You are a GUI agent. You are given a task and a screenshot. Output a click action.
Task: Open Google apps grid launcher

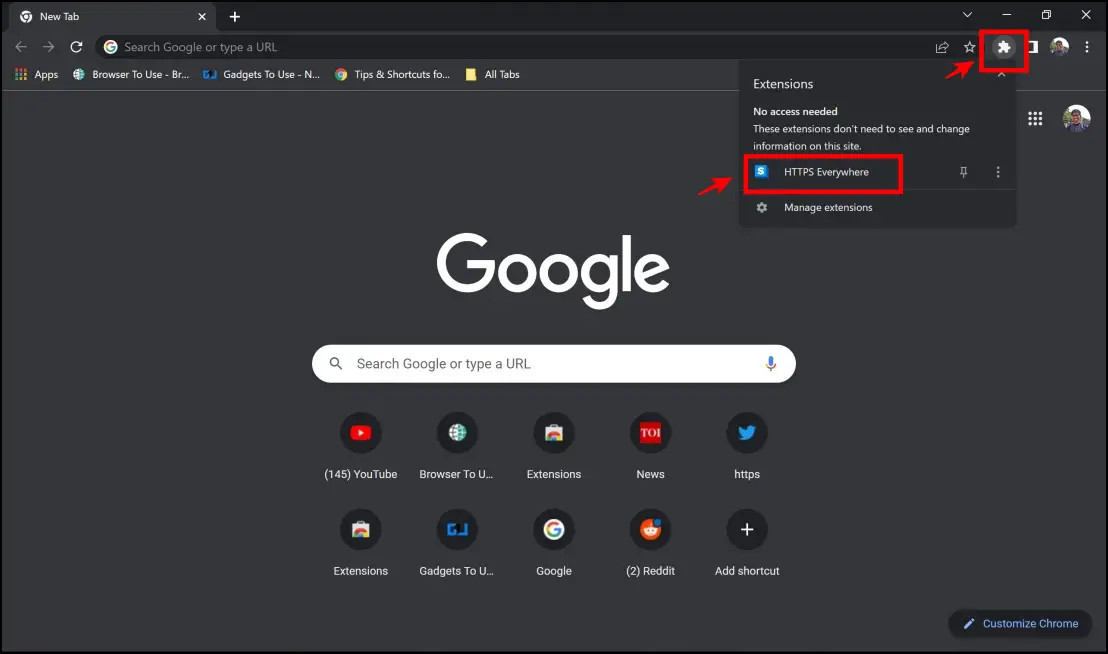point(1035,119)
